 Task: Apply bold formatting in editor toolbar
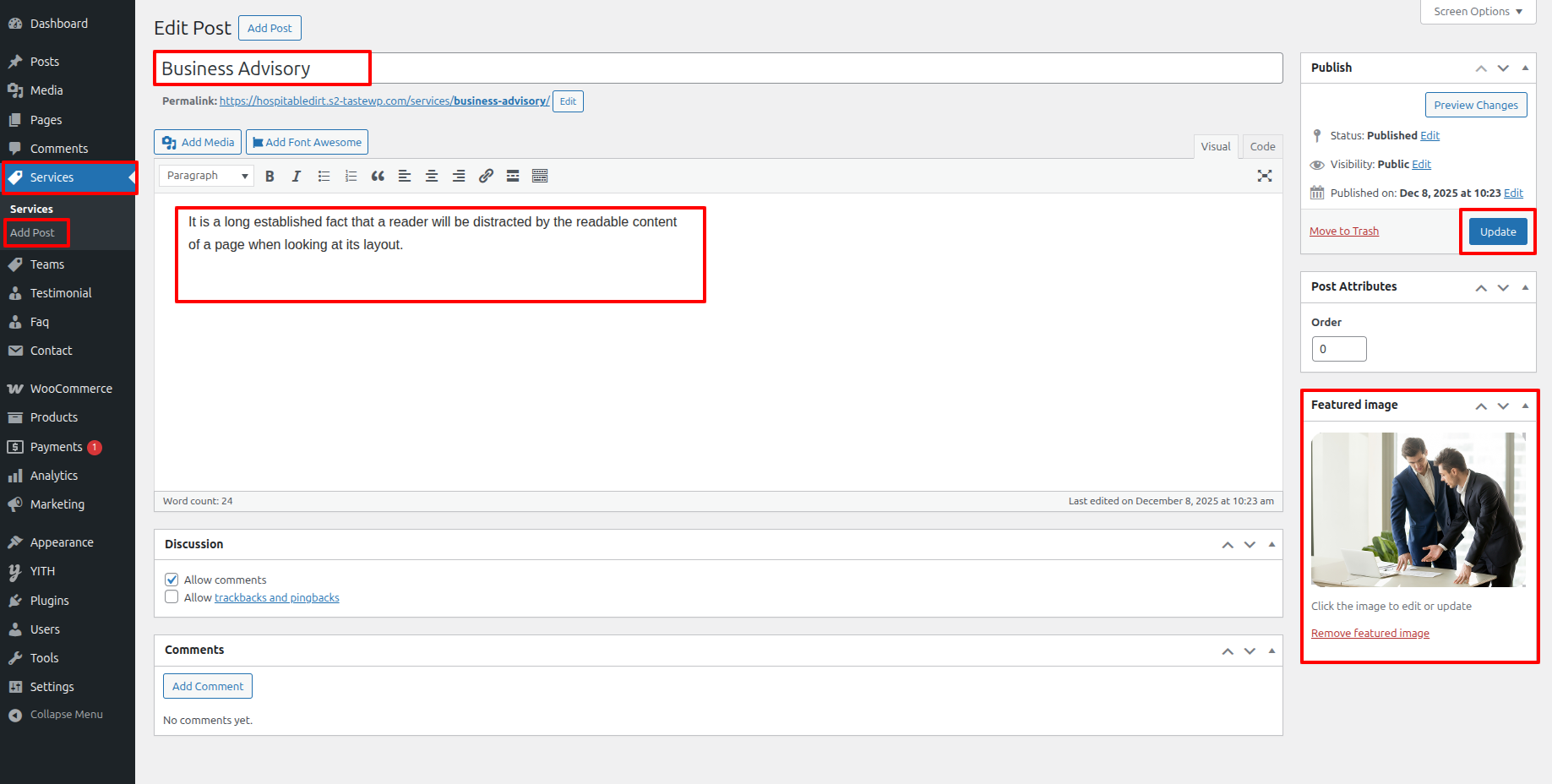270,176
